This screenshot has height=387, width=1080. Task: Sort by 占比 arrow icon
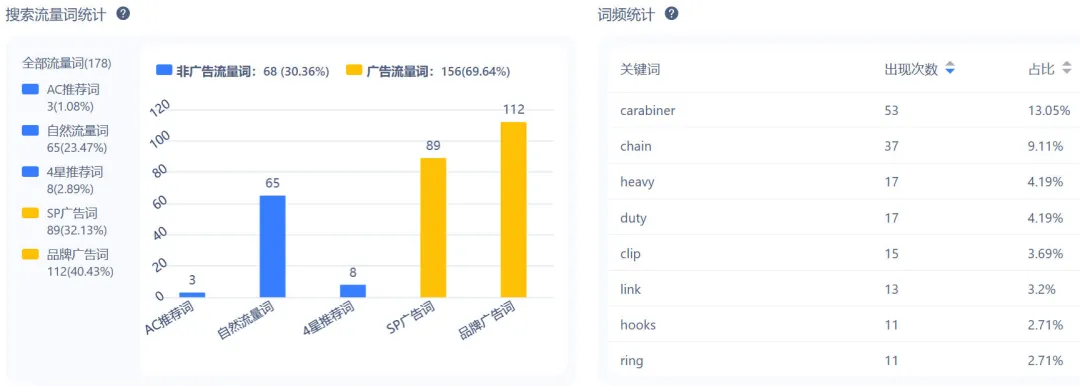(1067, 68)
